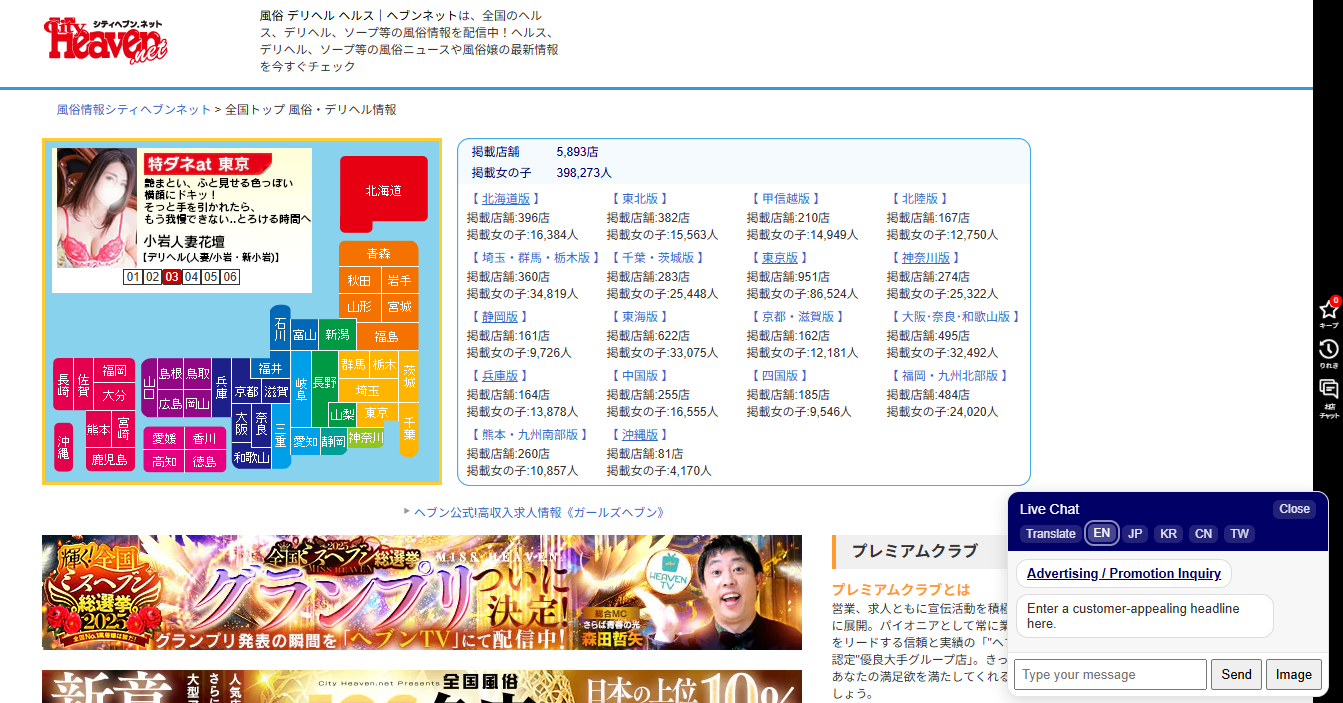Open the Keep star icon in sidebar

click(x=1328, y=312)
